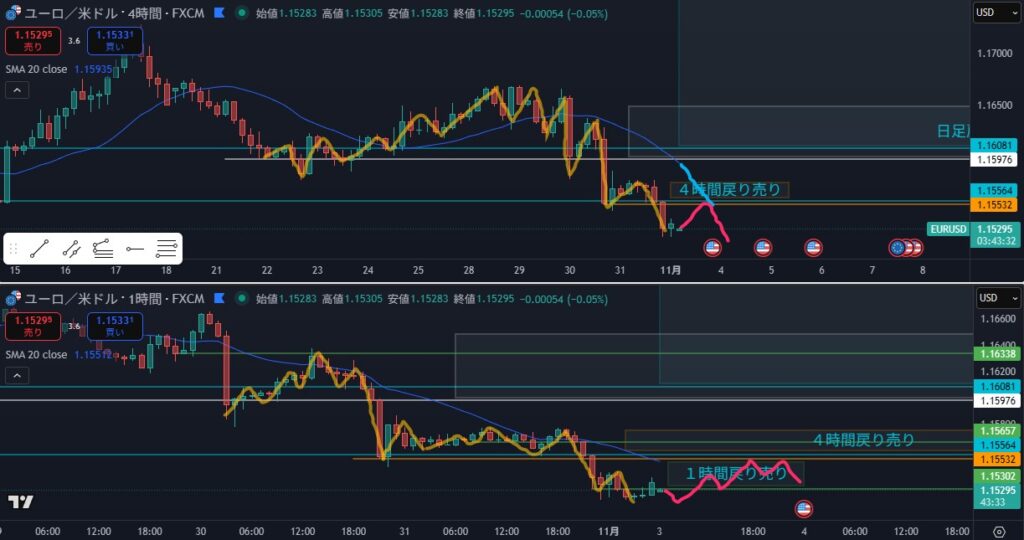1024x540 pixels.
Task: Collapse the indicator legend on 1-hour chart
Action: point(17,375)
